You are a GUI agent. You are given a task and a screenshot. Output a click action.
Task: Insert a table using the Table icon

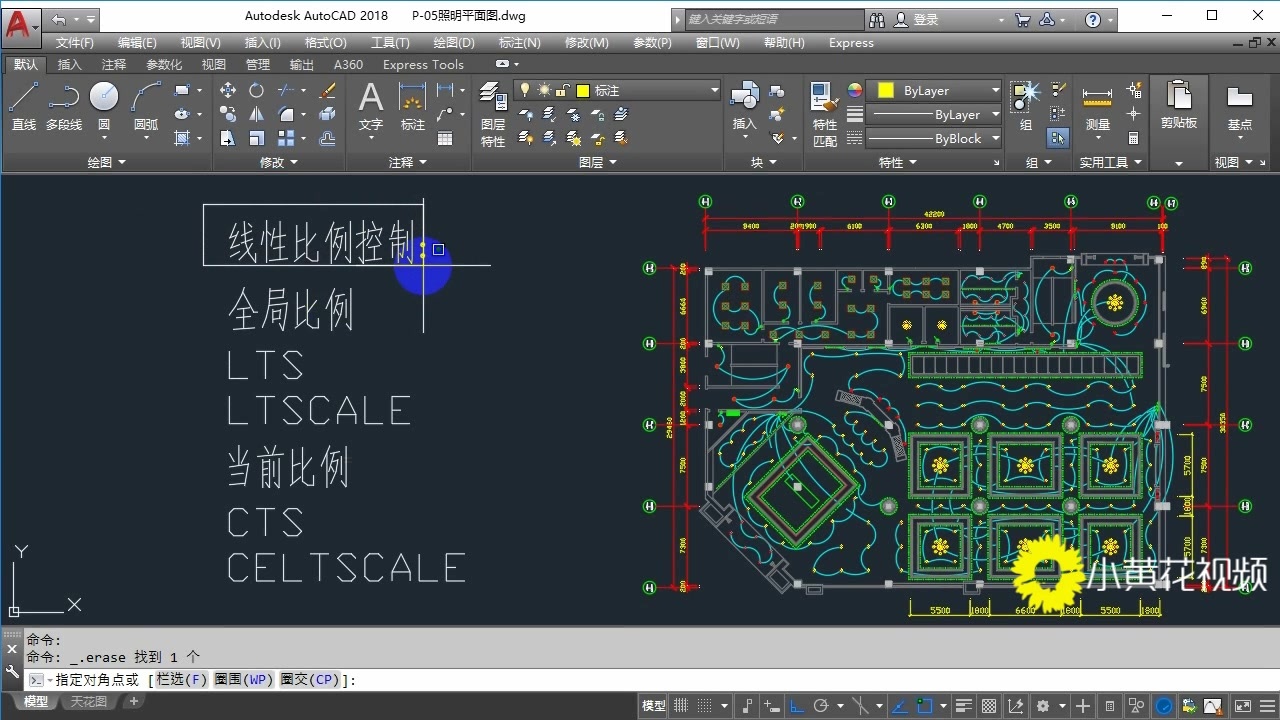click(445, 138)
